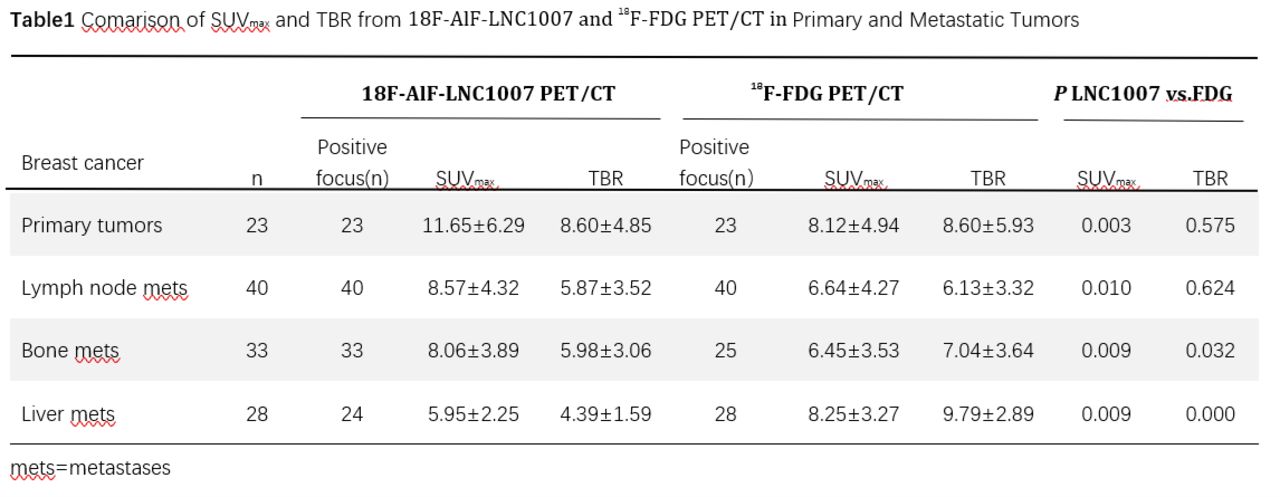Viewport: 1280px width, 497px height.
Task: Click the misspelled word Comarison in title
Action: point(133,20)
